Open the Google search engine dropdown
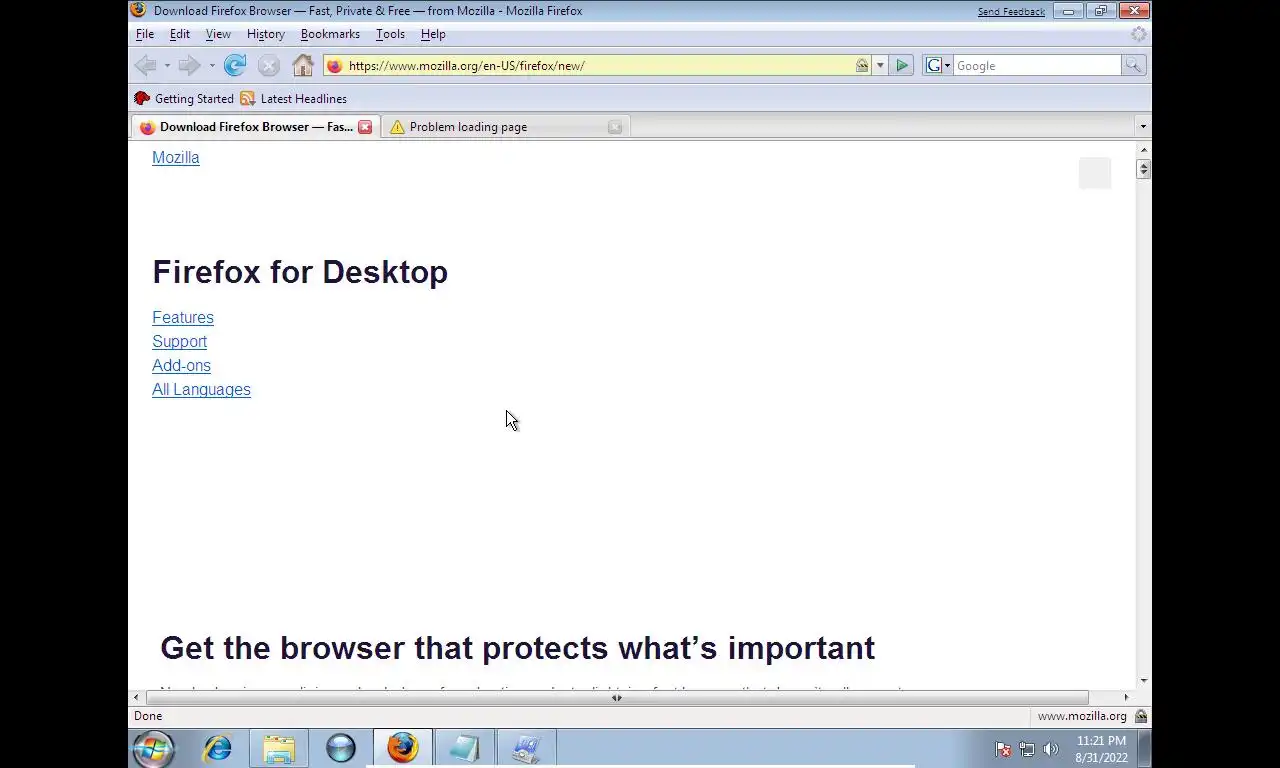 [938, 66]
